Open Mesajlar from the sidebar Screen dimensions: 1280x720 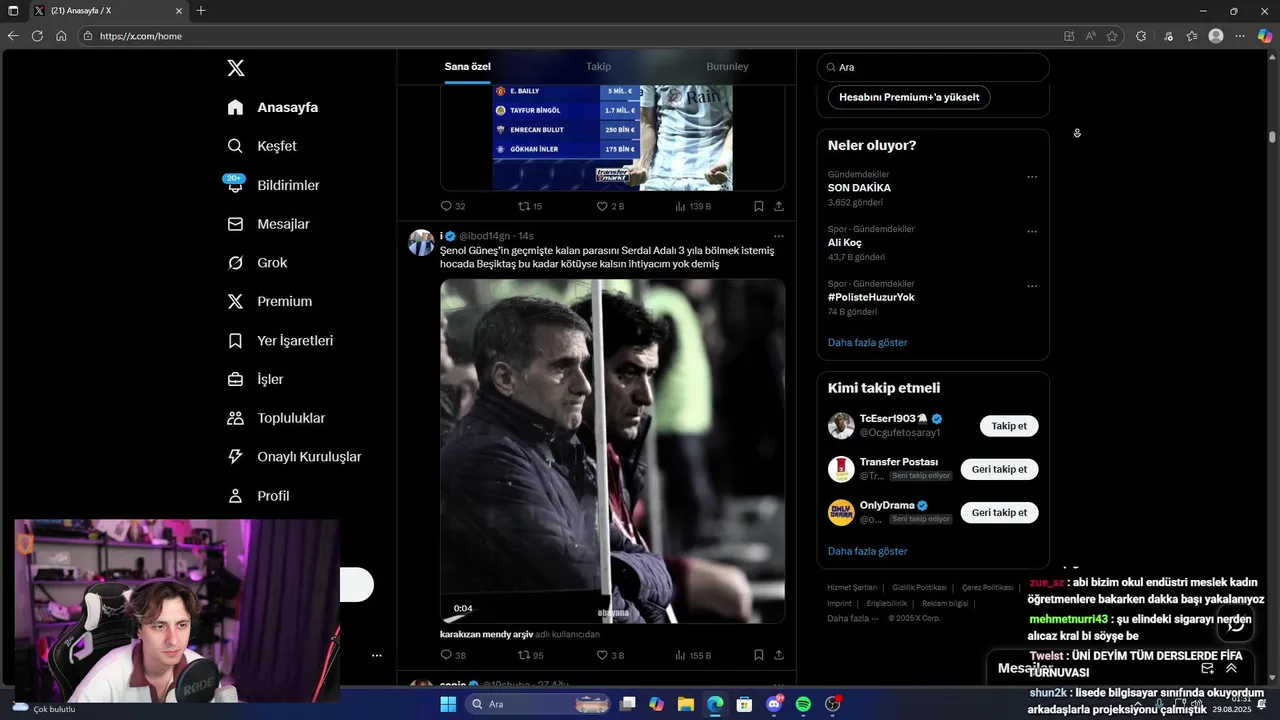(268, 224)
